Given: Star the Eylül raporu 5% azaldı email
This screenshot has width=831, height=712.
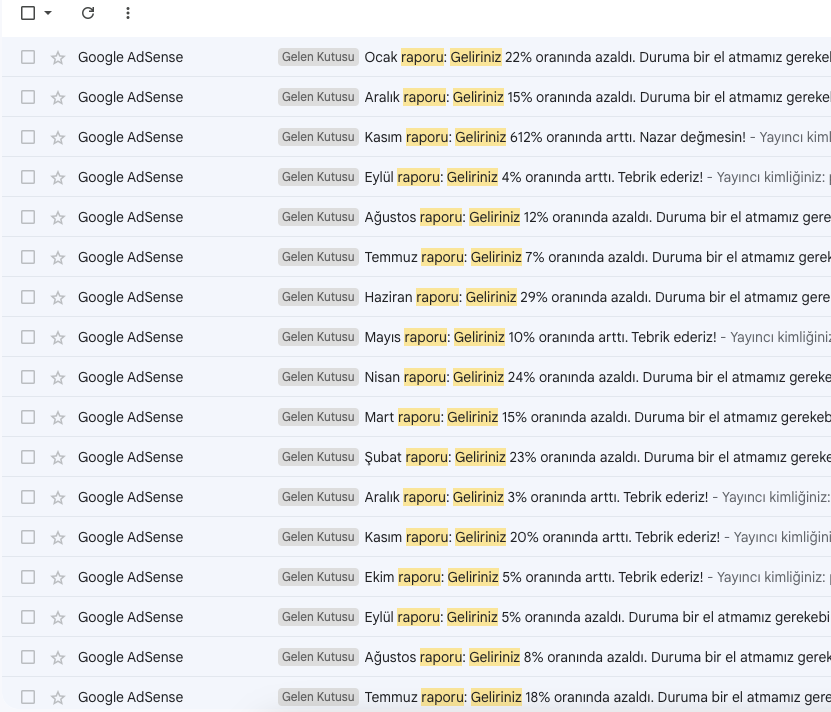Looking at the screenshot, I should (x=58, y=618).
